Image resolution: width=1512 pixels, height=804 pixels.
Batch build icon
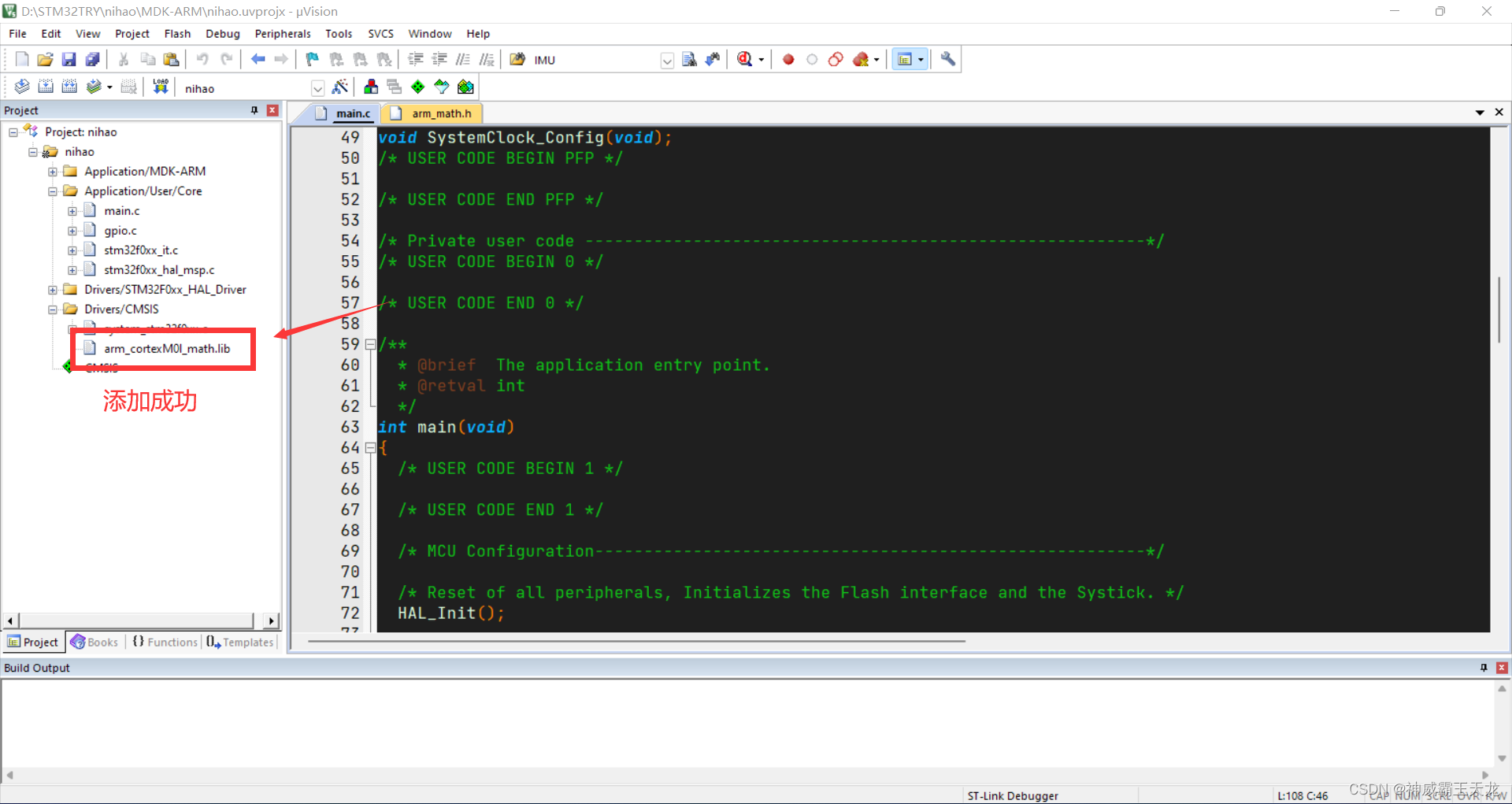point(94,87)
